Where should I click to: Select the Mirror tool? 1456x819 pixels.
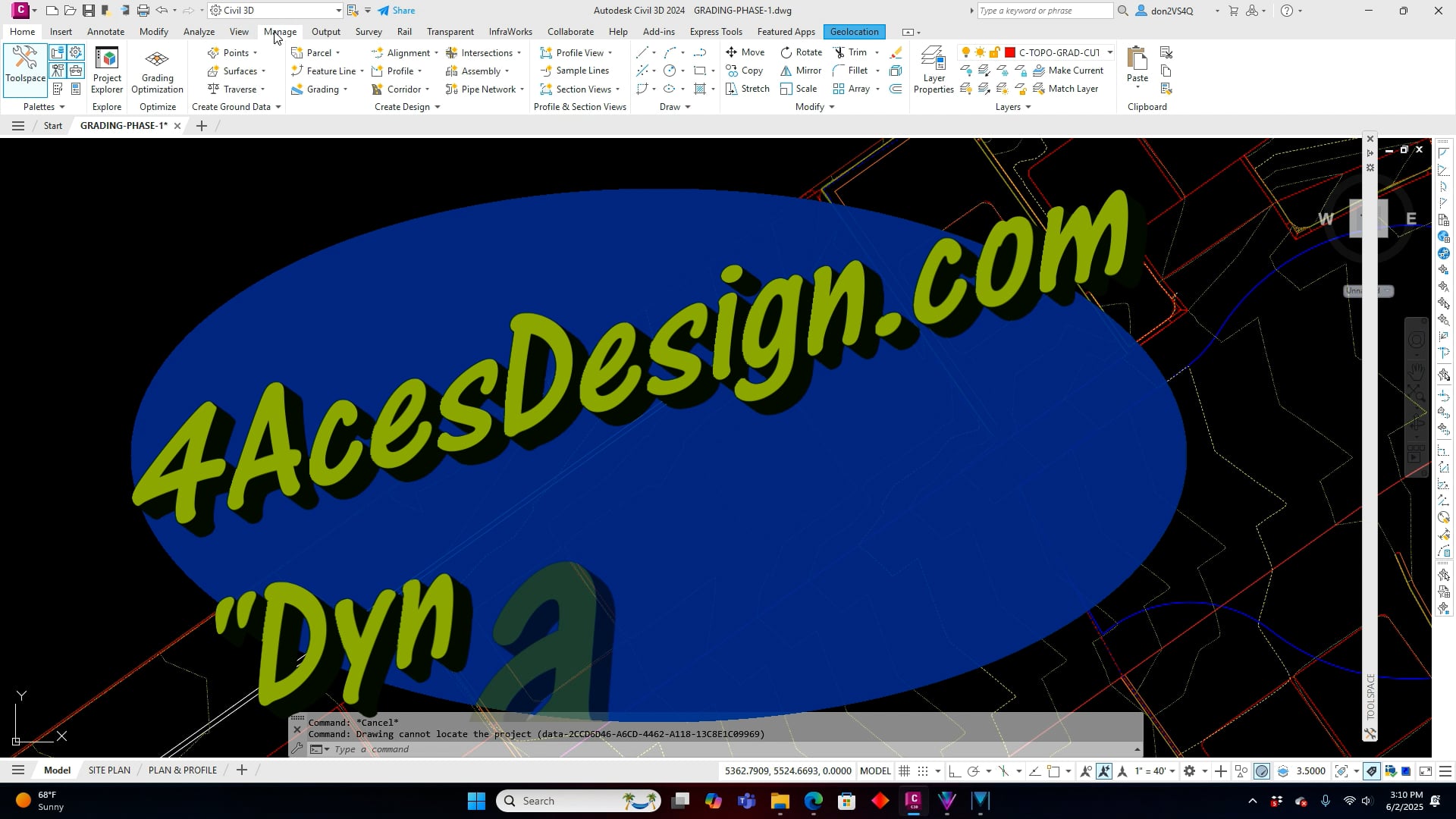(x=802, y=71)
